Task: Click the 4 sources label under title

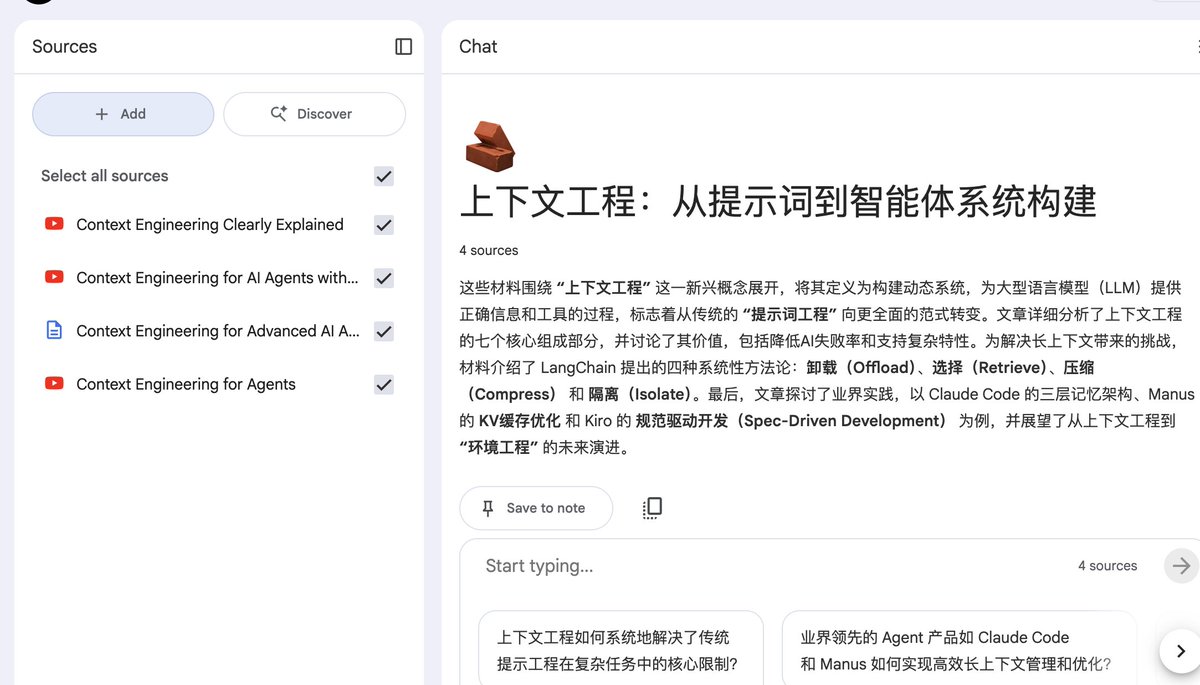Action: tap(489, 250)
